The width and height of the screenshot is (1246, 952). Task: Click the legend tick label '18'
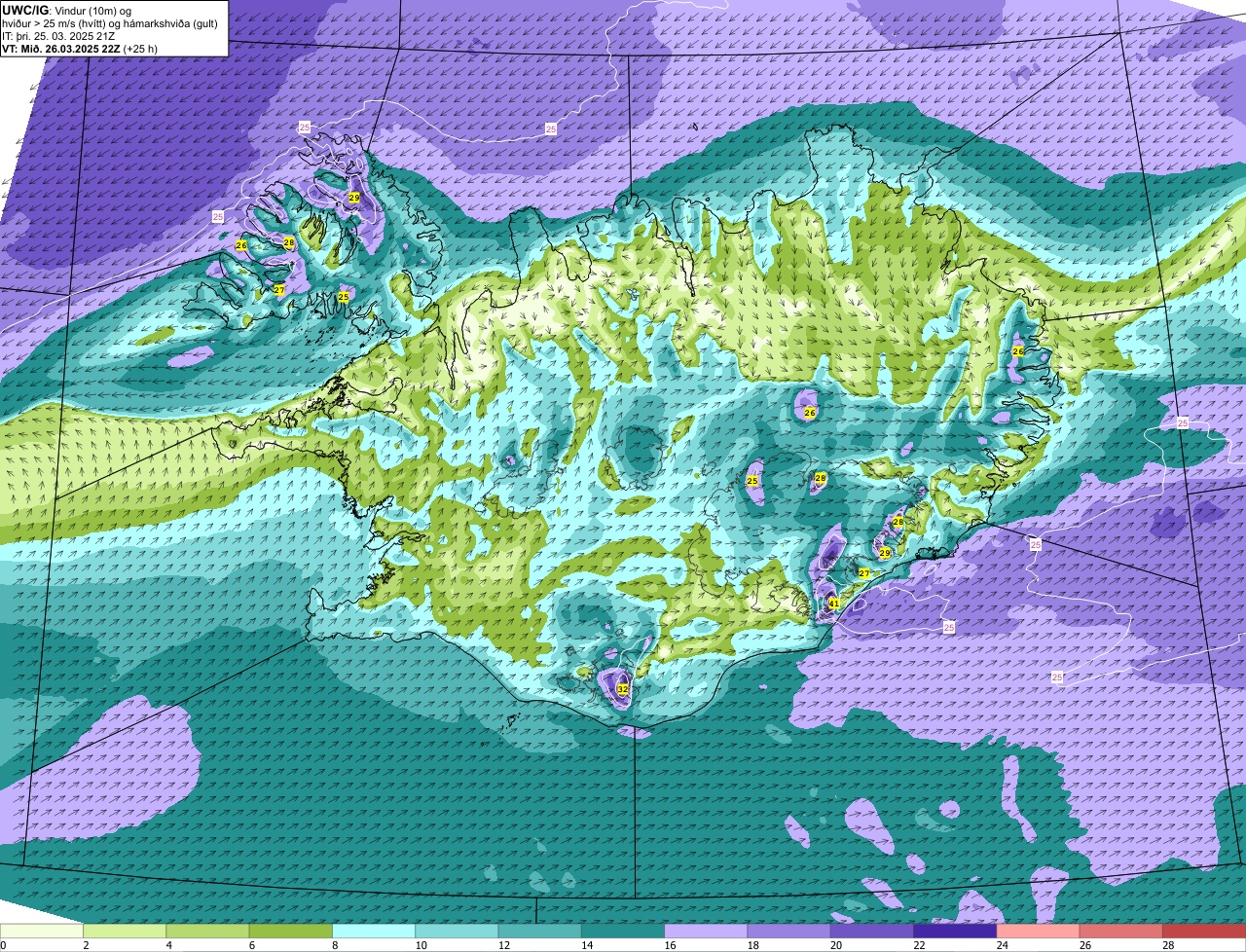click(751, 945)
